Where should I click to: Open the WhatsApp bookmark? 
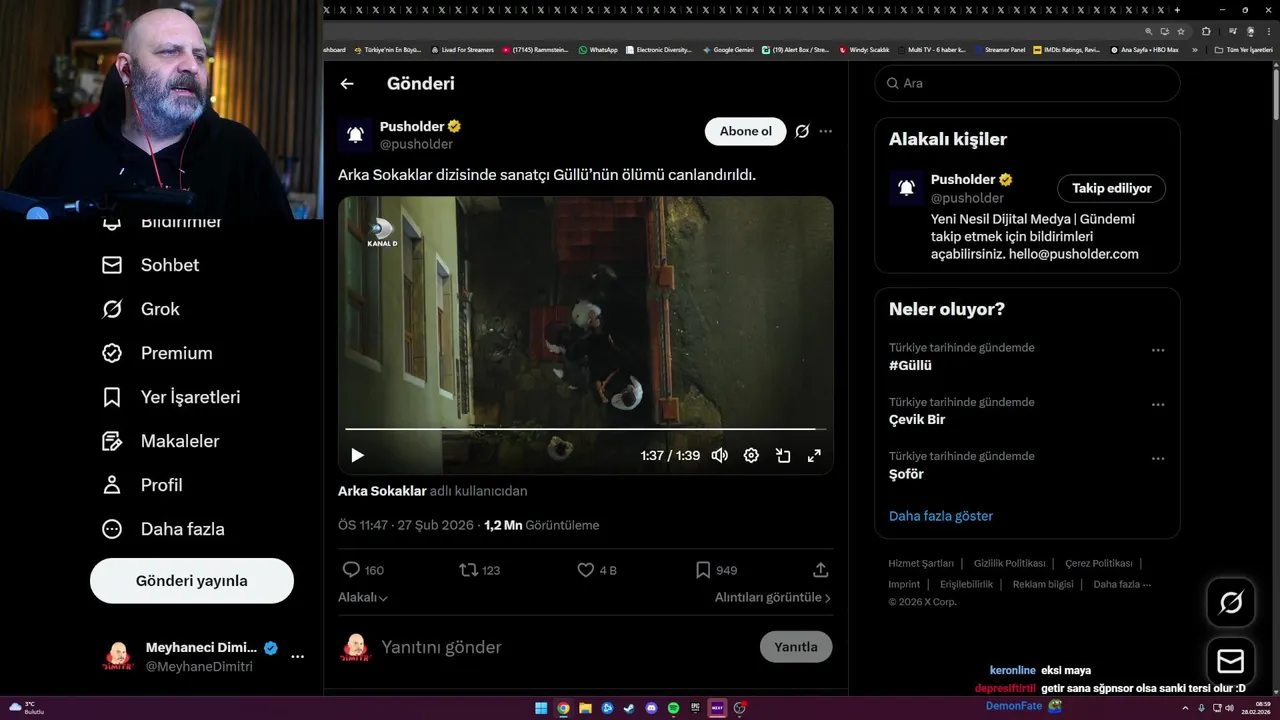point(598,49)
